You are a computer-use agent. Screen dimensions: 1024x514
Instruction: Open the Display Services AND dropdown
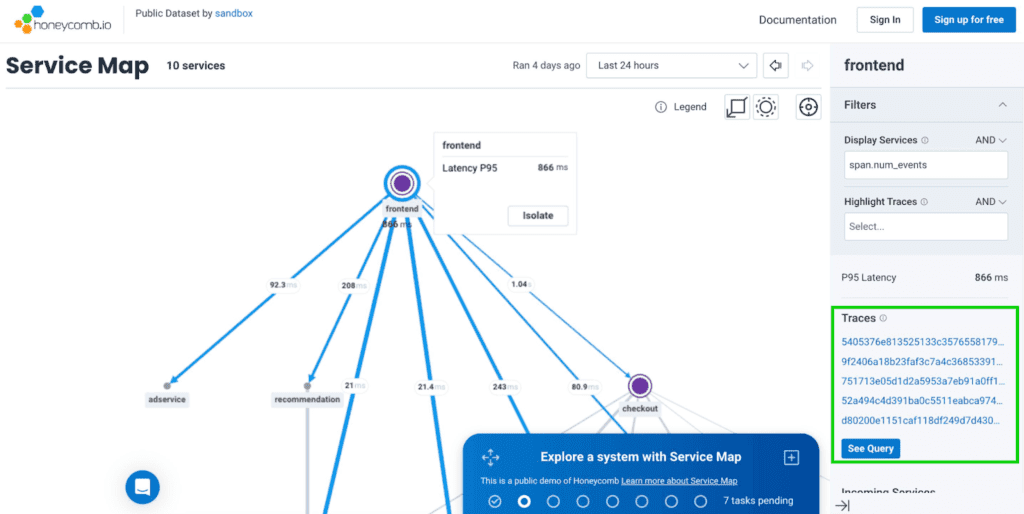pyautogui.click(x=991, y=141)
